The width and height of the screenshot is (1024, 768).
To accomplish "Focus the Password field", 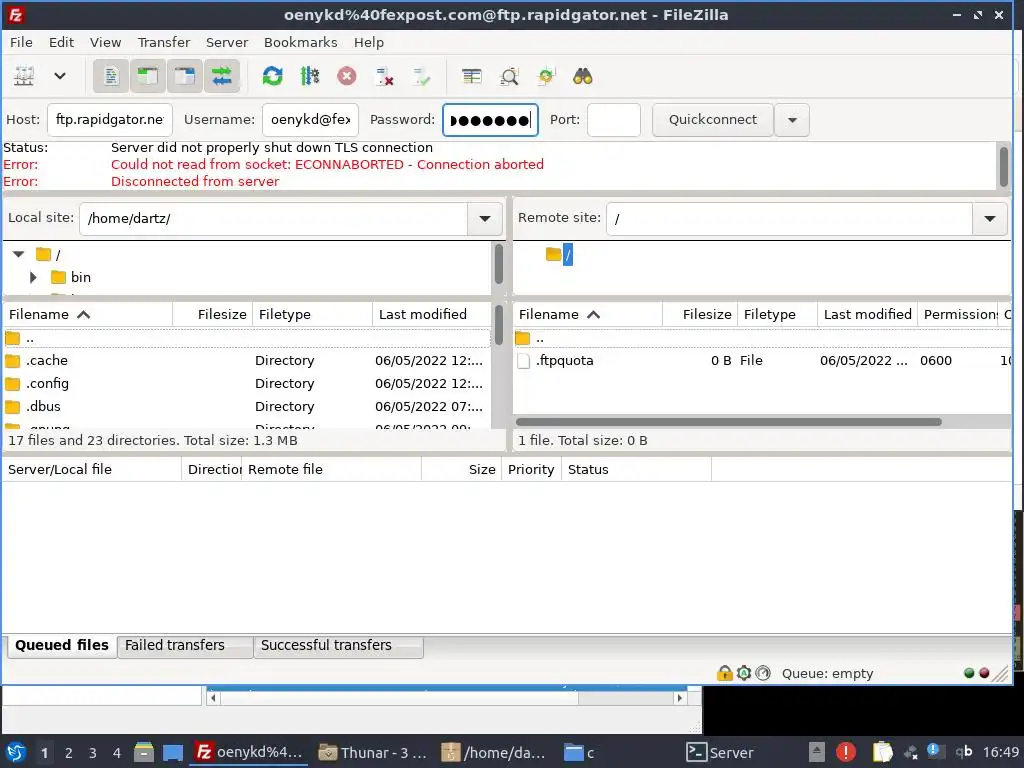I will 490,120.
